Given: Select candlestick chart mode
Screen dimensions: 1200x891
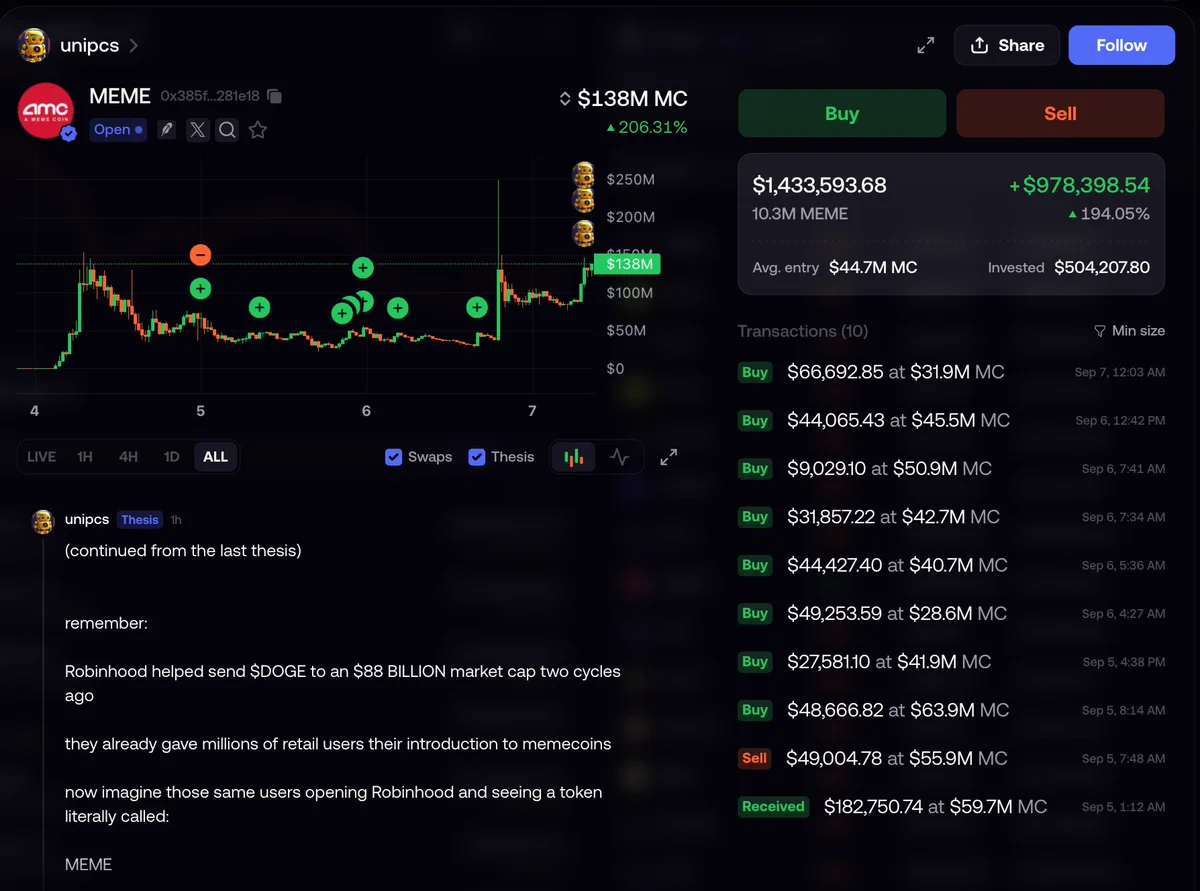Looking at the screenshot, I should pos(574,457).
